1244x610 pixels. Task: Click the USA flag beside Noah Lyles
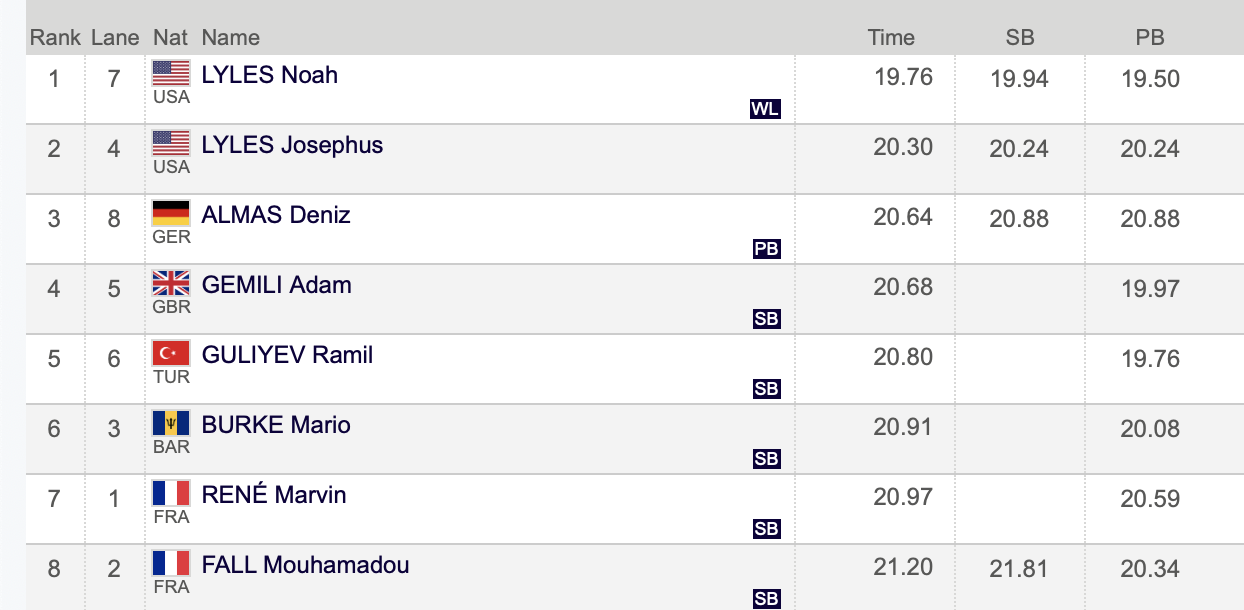click(x=170, y=72)
